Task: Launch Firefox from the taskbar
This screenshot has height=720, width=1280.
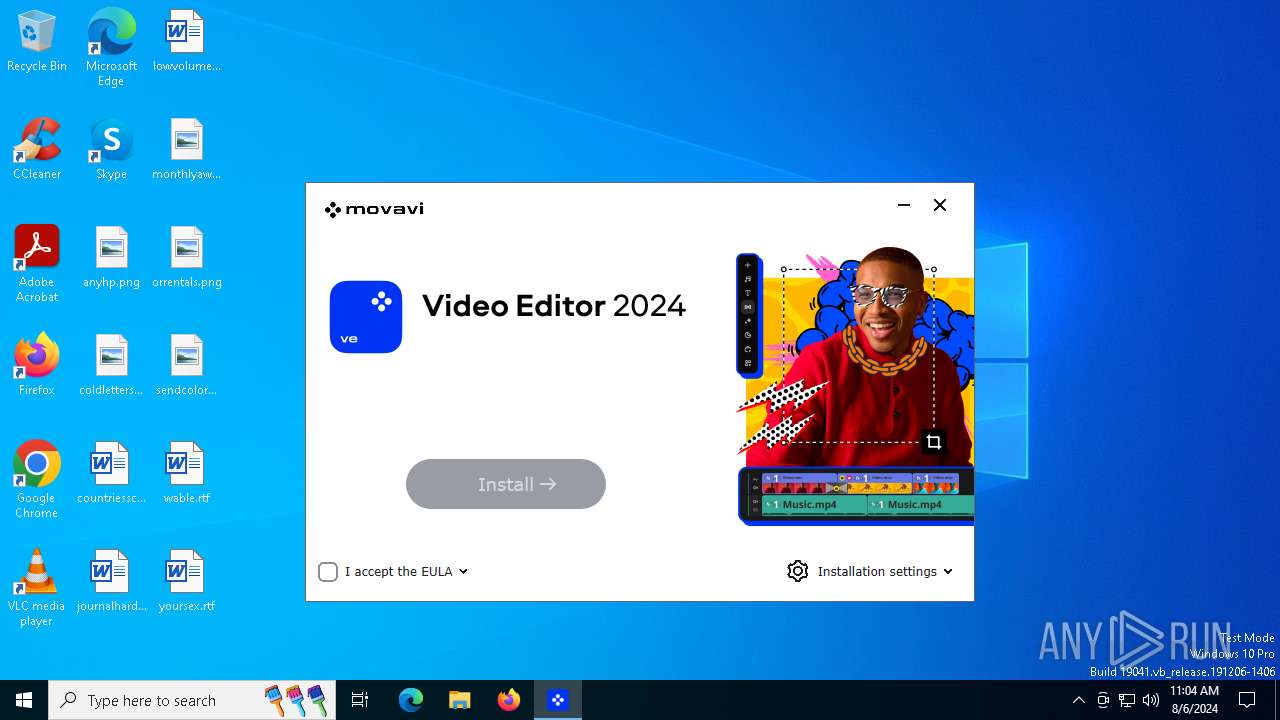Action: [x=509, y=700]
